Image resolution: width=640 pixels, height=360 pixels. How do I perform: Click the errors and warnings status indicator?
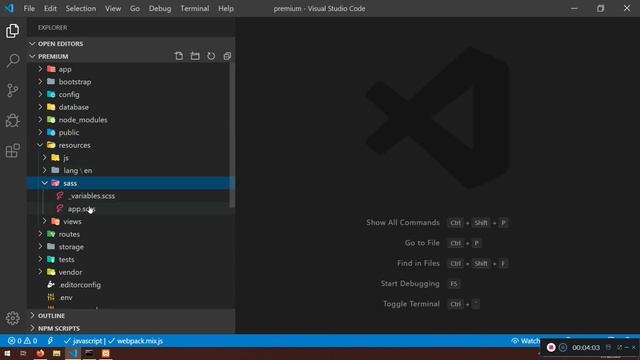click(x=22, y=341)
